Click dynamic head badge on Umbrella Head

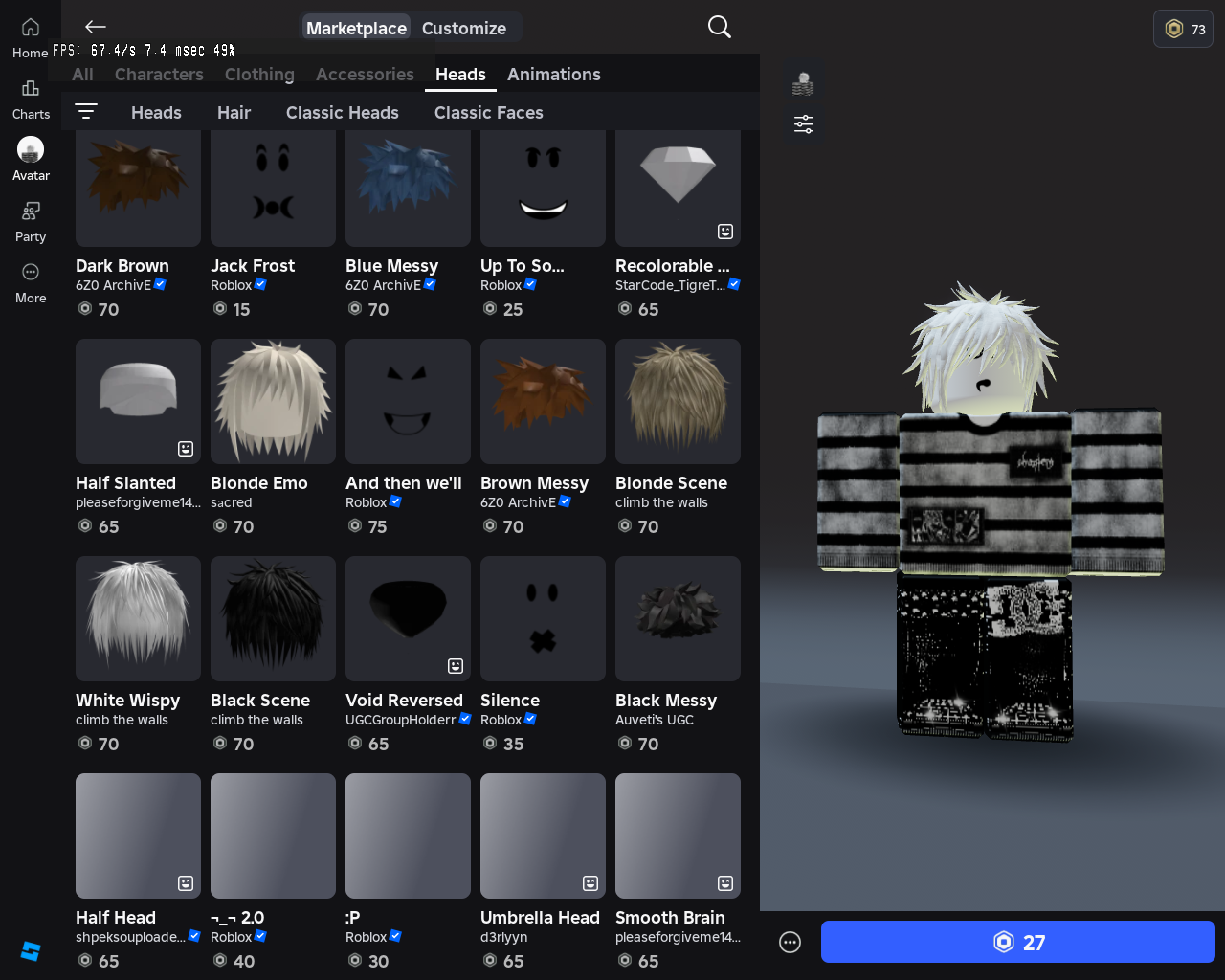tap(590, 883)
